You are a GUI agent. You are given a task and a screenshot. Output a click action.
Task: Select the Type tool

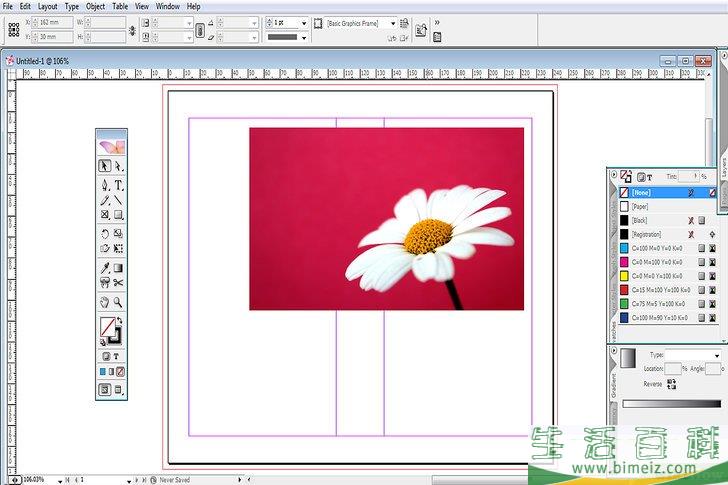pyautogui.click(x=118, y=185)
